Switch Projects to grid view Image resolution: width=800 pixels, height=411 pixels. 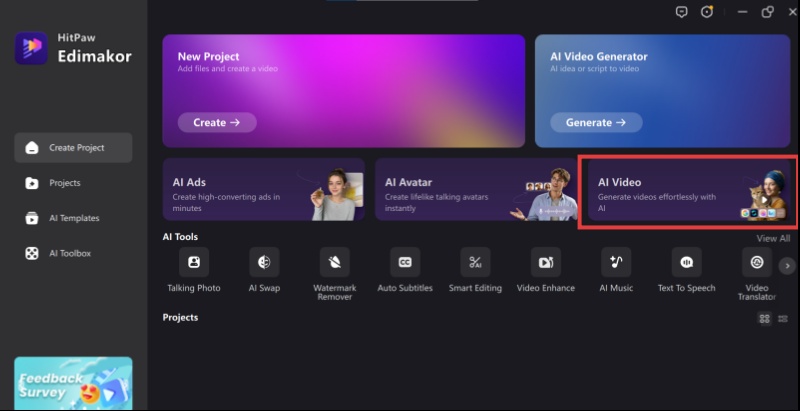click(764, 319)
